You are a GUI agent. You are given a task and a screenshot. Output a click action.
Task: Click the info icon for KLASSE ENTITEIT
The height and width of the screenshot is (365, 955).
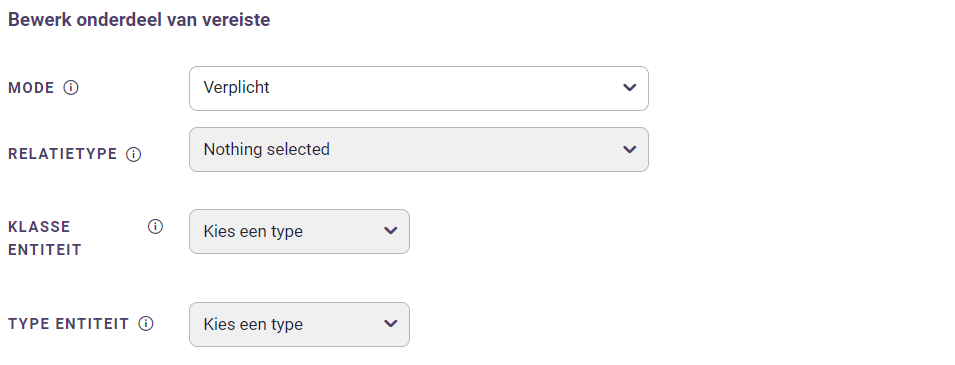pyautogui.click(x=155, y=227)
